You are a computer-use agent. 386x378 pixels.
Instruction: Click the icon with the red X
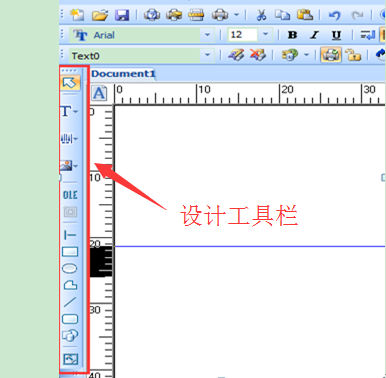[257, 55]
